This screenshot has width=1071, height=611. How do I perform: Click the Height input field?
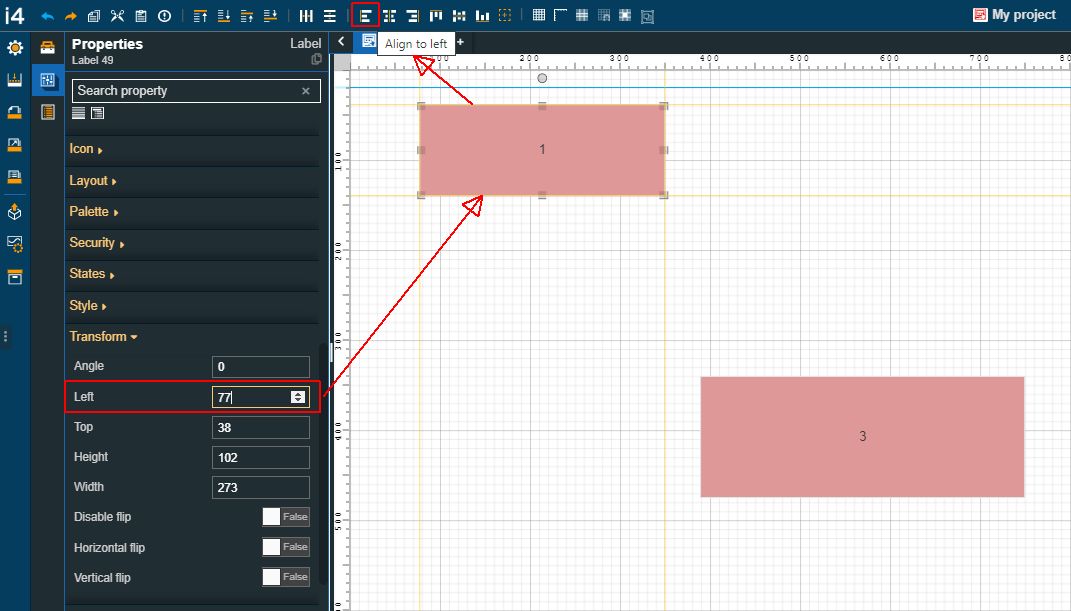261,457
